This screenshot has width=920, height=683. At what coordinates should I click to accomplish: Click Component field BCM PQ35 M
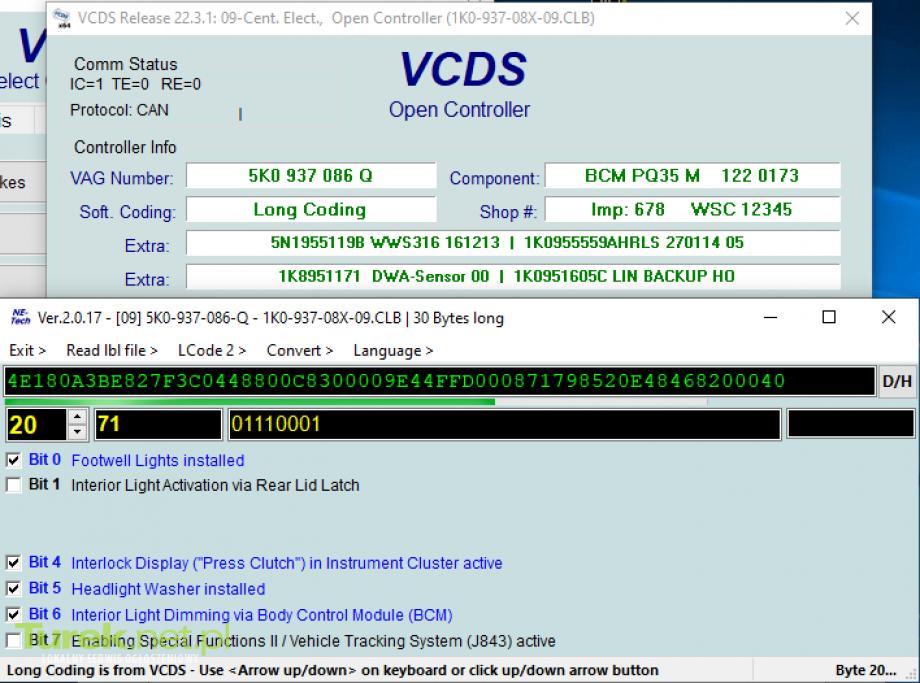click(x=692, y=175)
